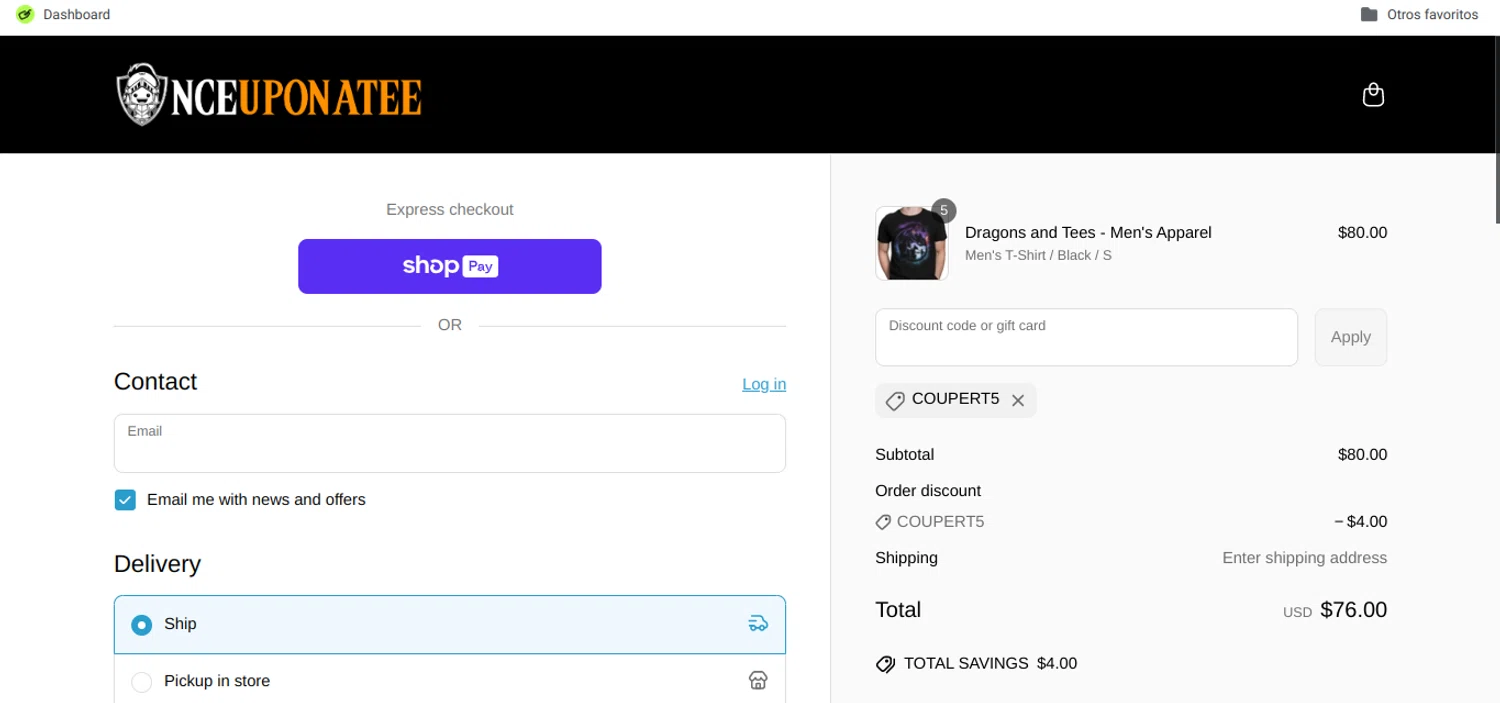The width and height of the screenshot is (1500, 703).
Task: Click the item quantity badge on thumbnail
Action: point(943,210)
